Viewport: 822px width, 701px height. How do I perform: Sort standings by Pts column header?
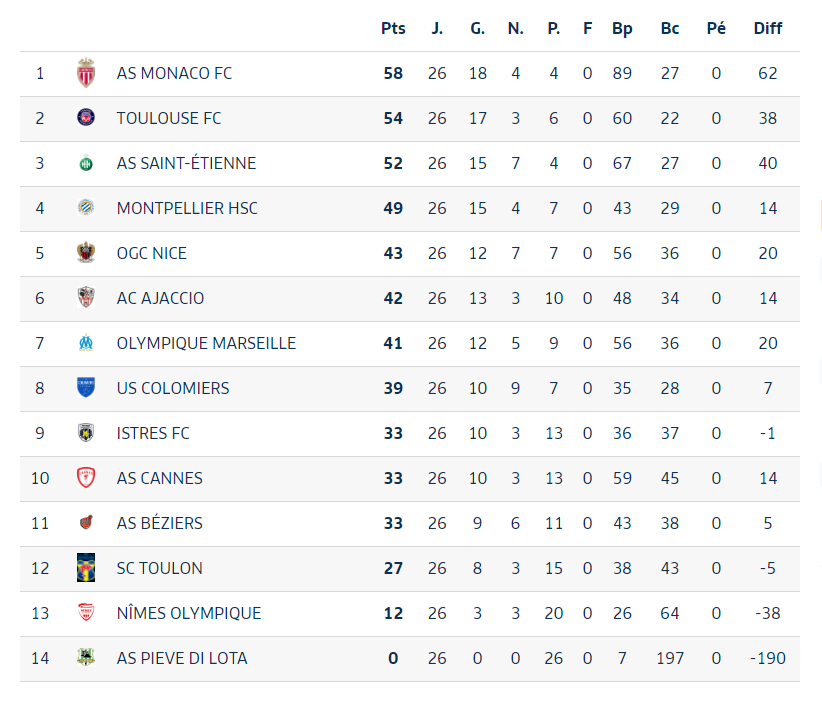pyautogui.click(x=393, y=28)
